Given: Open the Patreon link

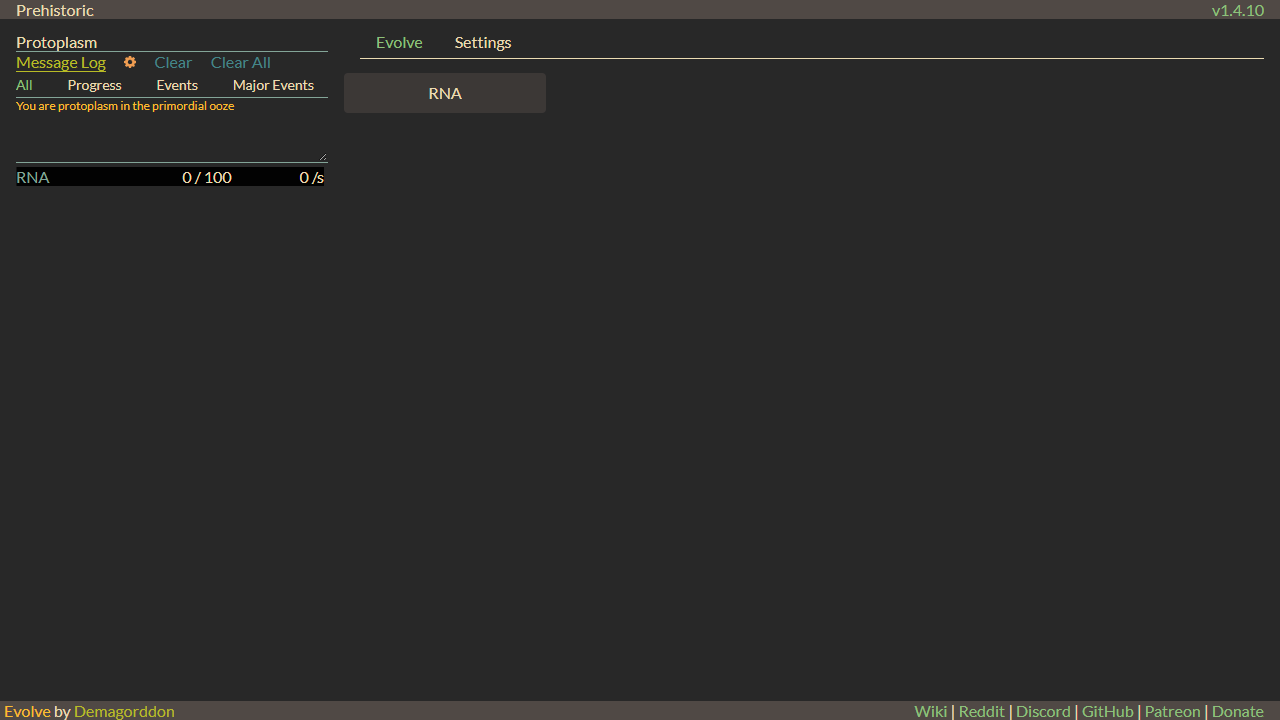Looking at the screenshot, I should (x=1172, y=711).
